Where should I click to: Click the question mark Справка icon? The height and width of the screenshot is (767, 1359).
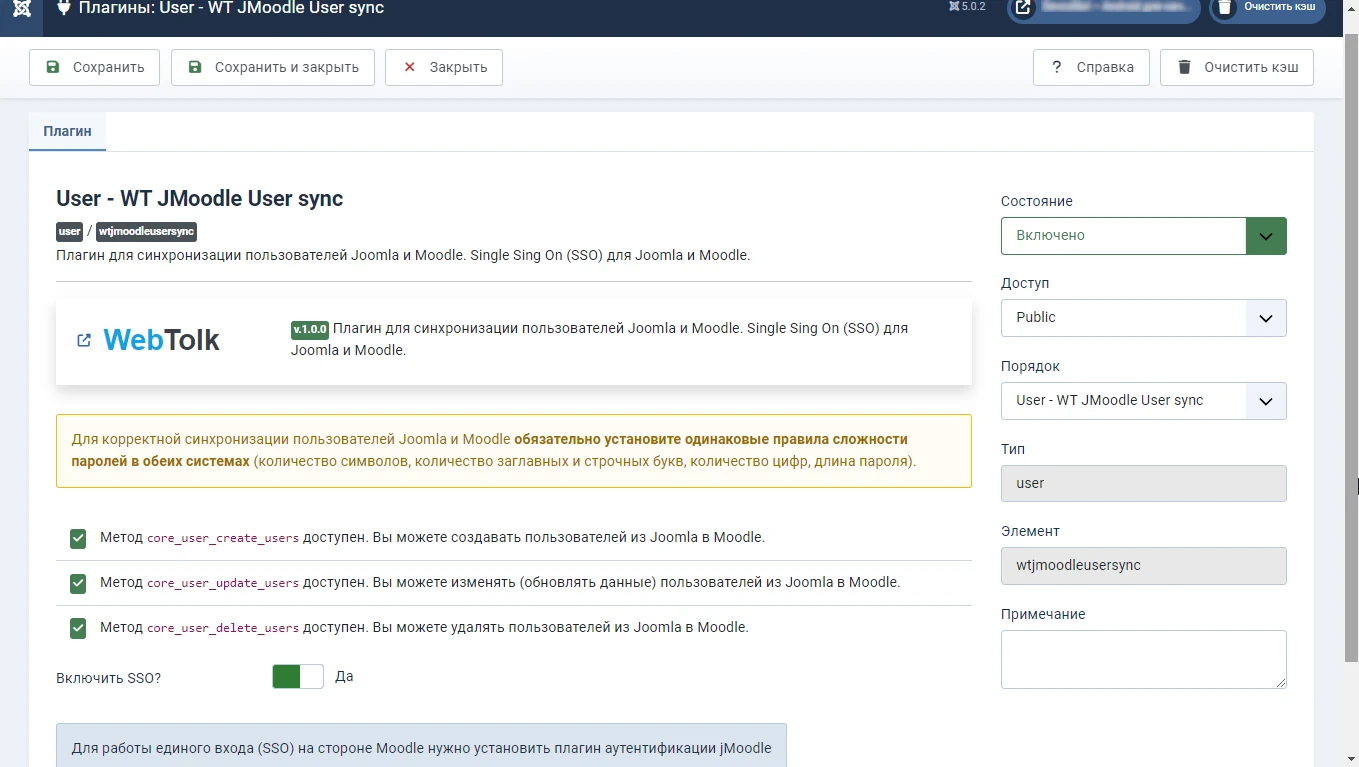point(1056,67)
